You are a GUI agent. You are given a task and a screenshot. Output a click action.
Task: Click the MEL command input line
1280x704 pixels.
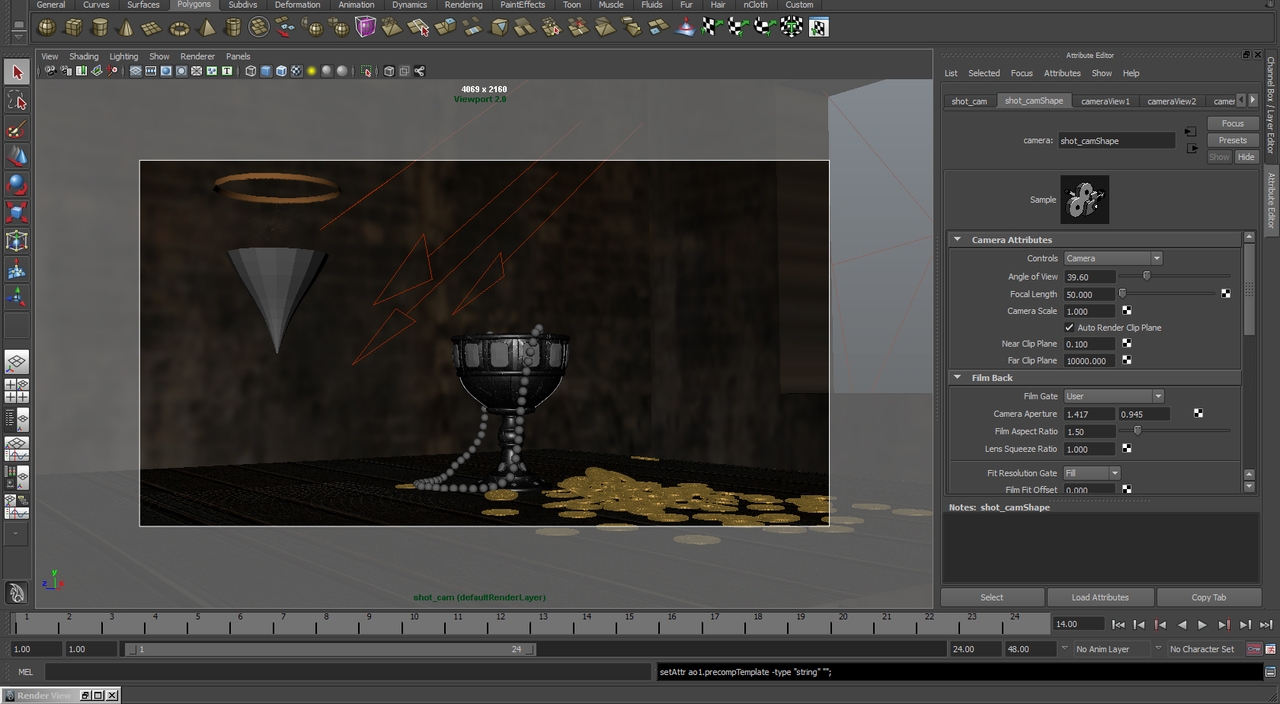[x=347, y=672]
